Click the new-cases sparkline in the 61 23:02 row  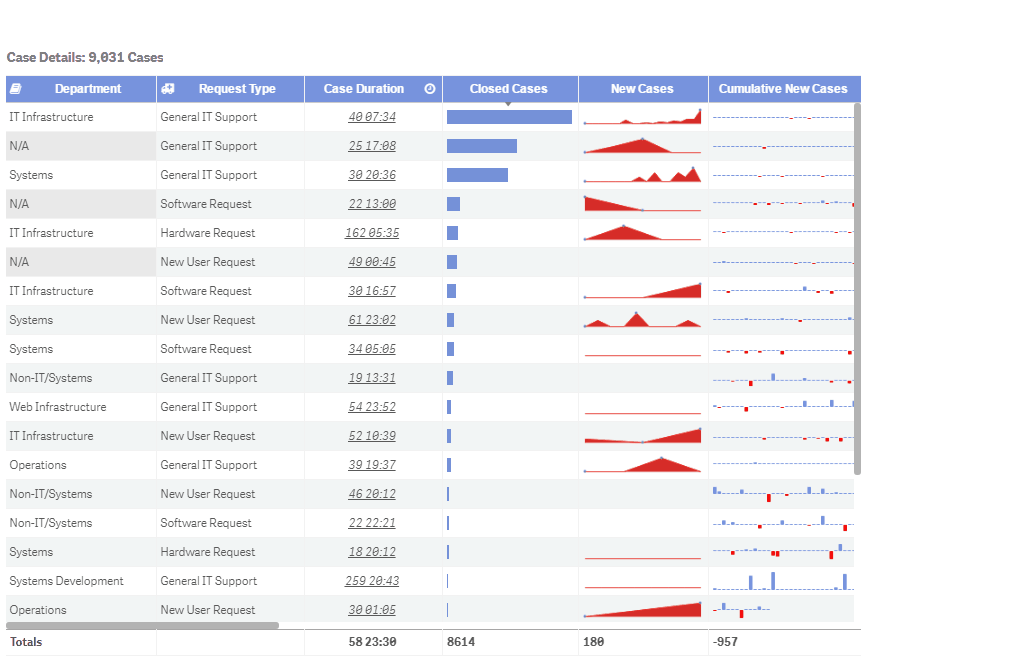click(643, 320)
